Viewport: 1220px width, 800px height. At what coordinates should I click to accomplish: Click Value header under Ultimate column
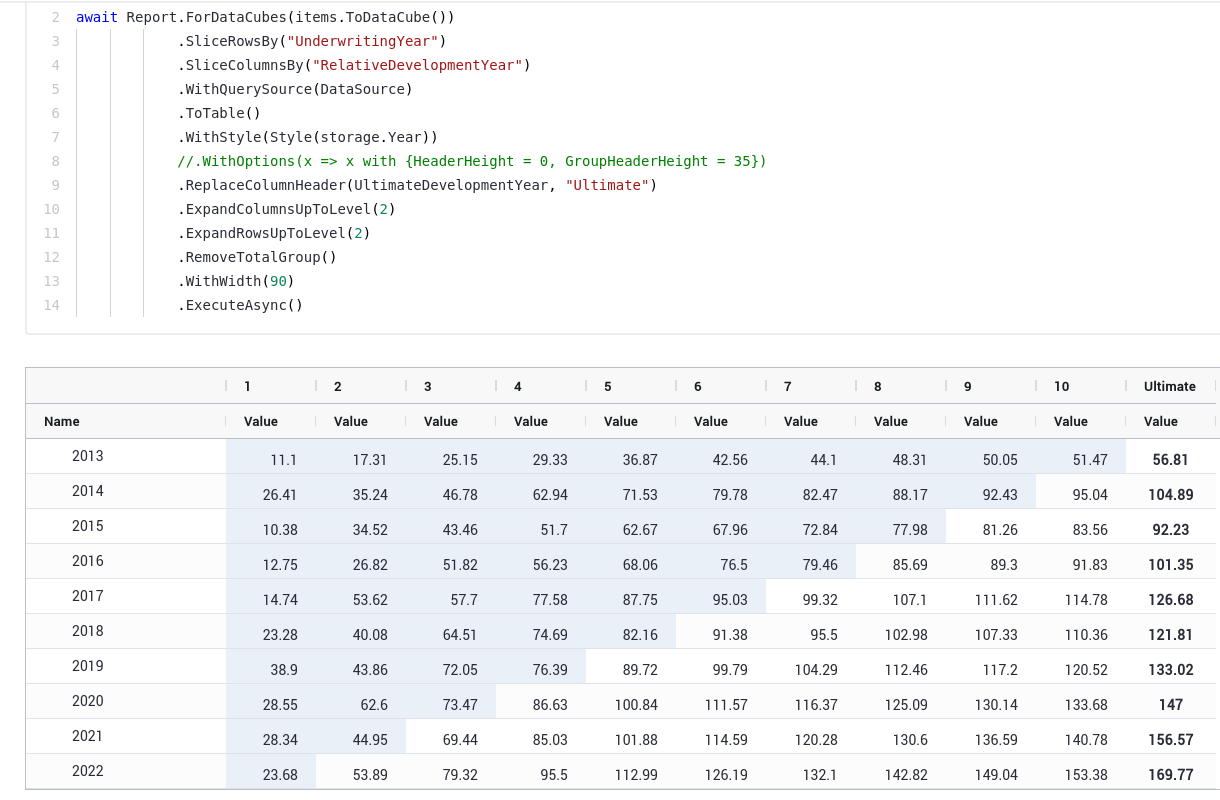(1161, 422)
